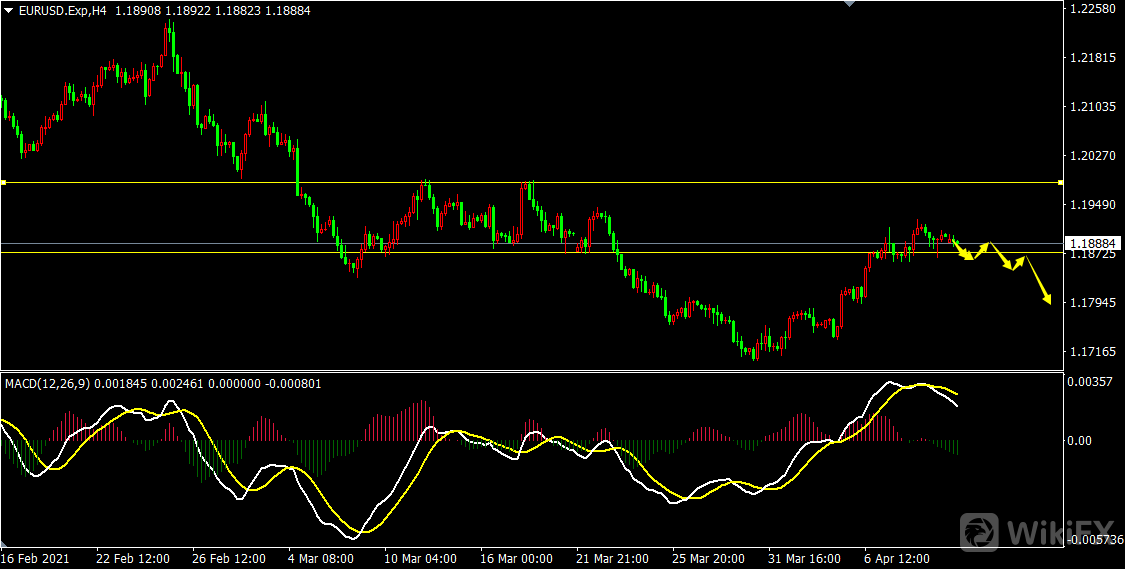Open the dropdown triangle beside EURUSD.Exp,H4
Image resolution: width=1125 pixels, height=569 pixels.
point(8,11)
